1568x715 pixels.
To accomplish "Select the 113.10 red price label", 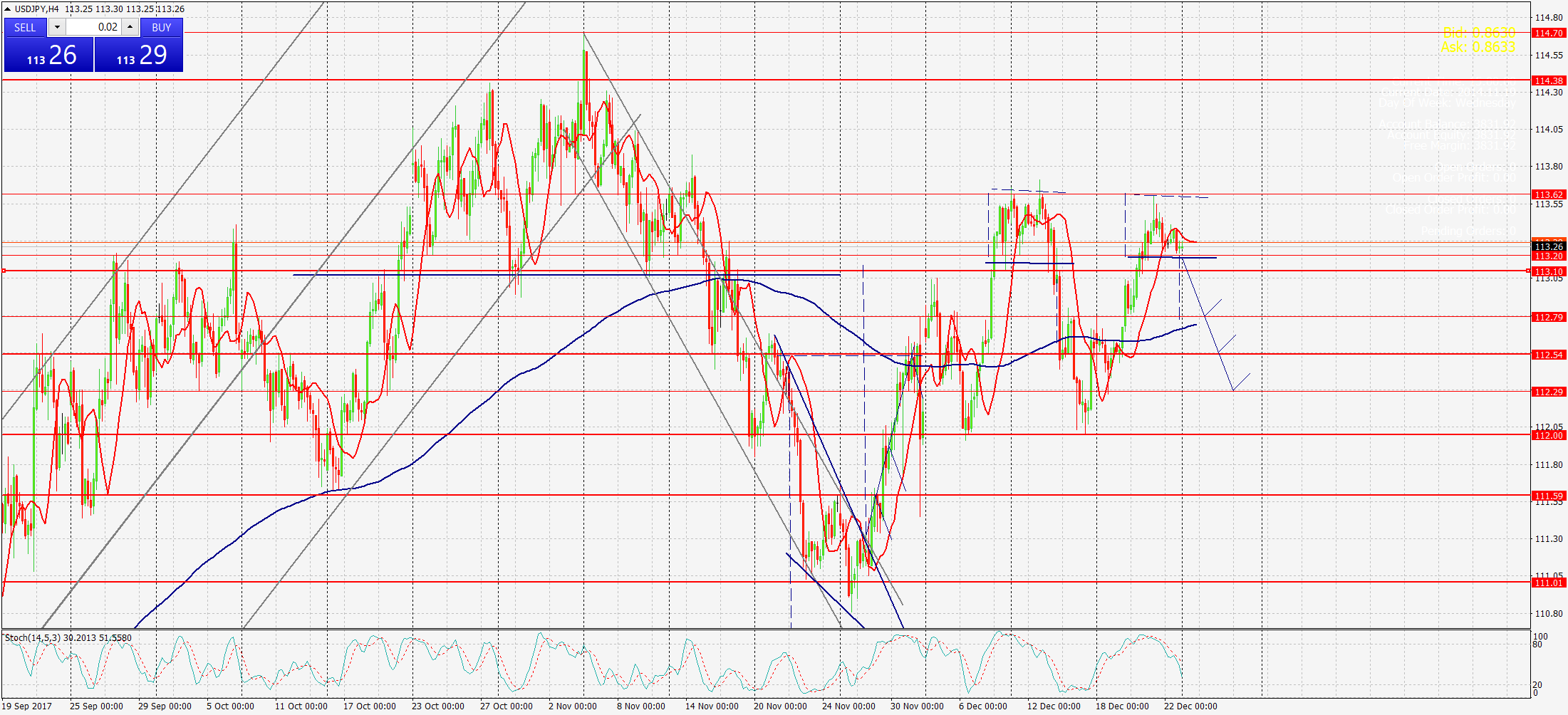I will click(1549, 271).
